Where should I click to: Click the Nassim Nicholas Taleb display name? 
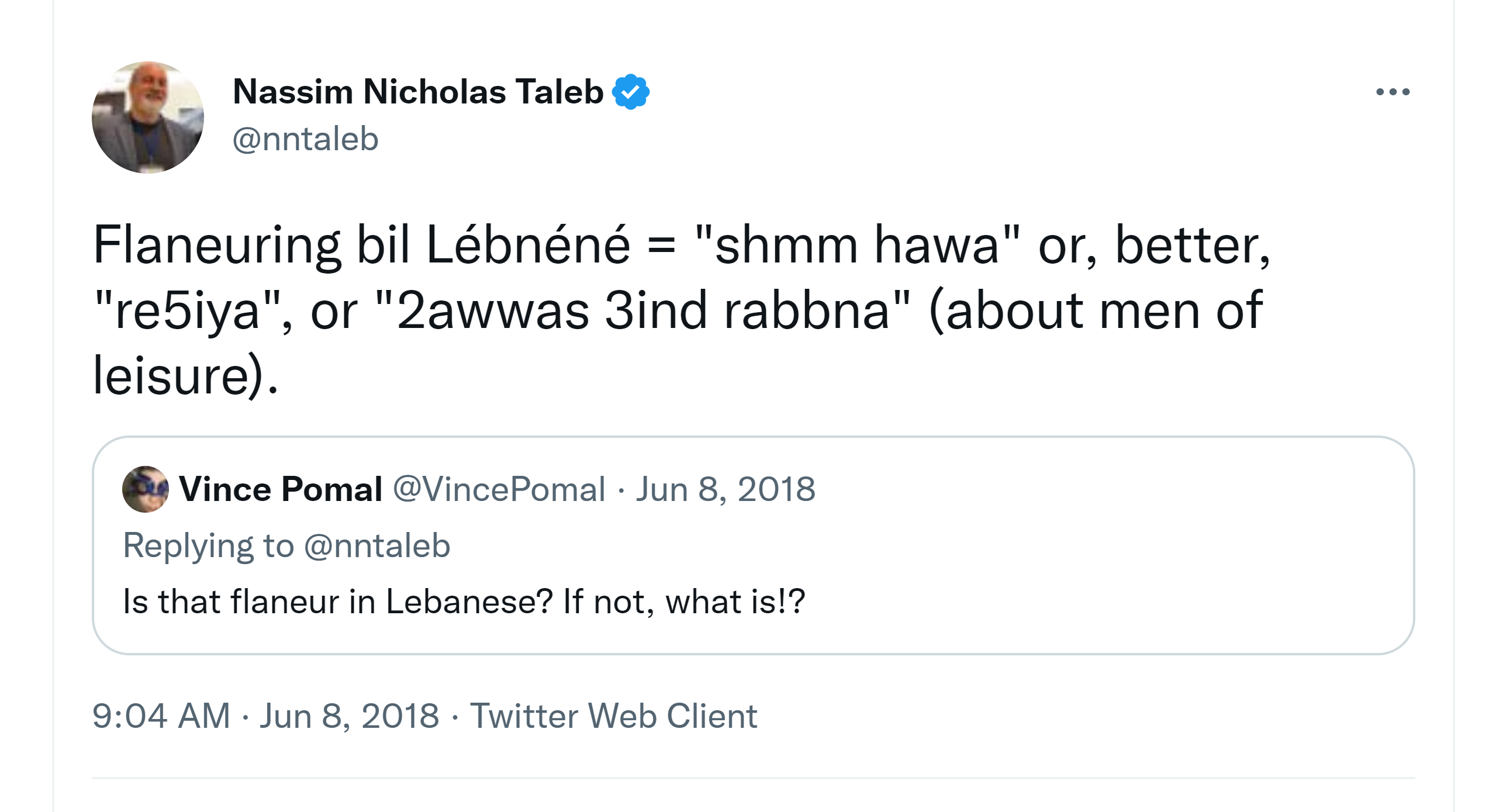tap(417, 92)
